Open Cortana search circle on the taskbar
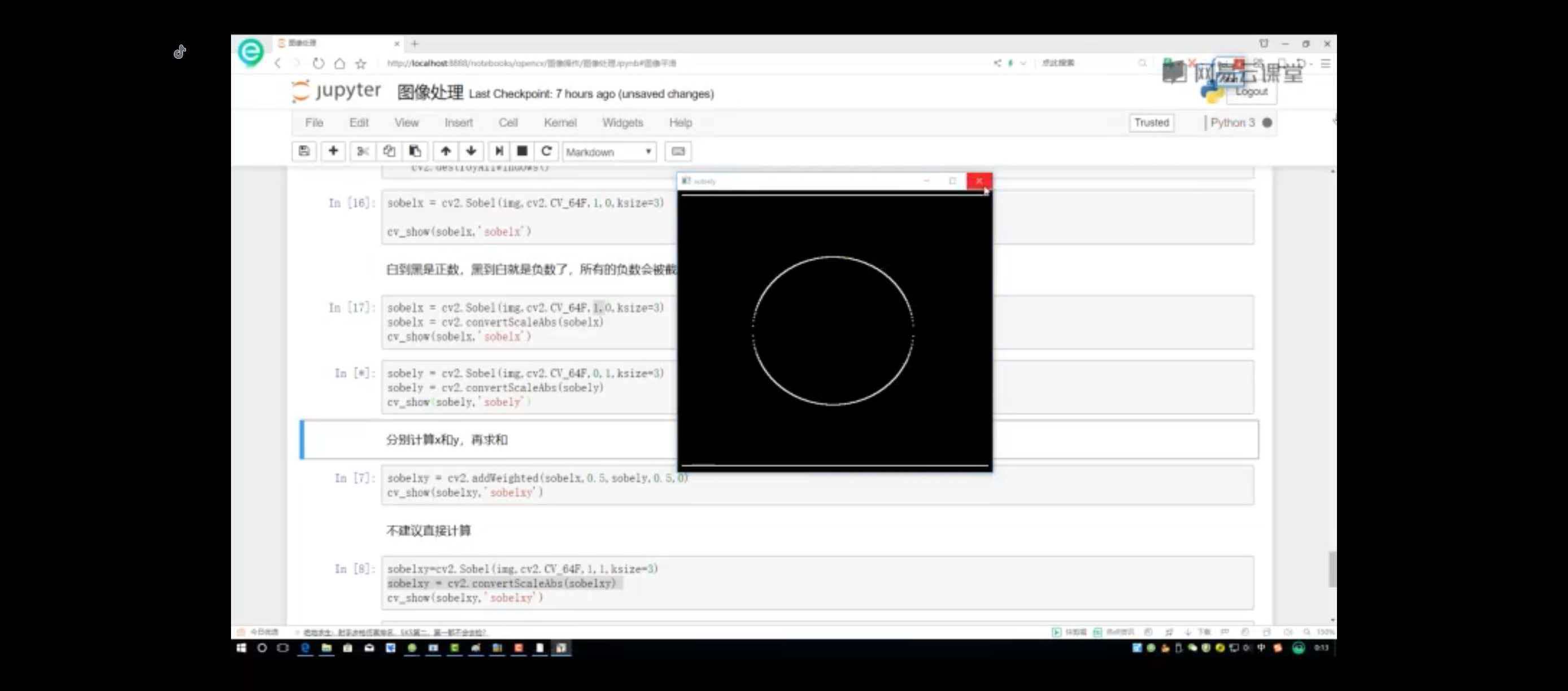 coord(262,648)
